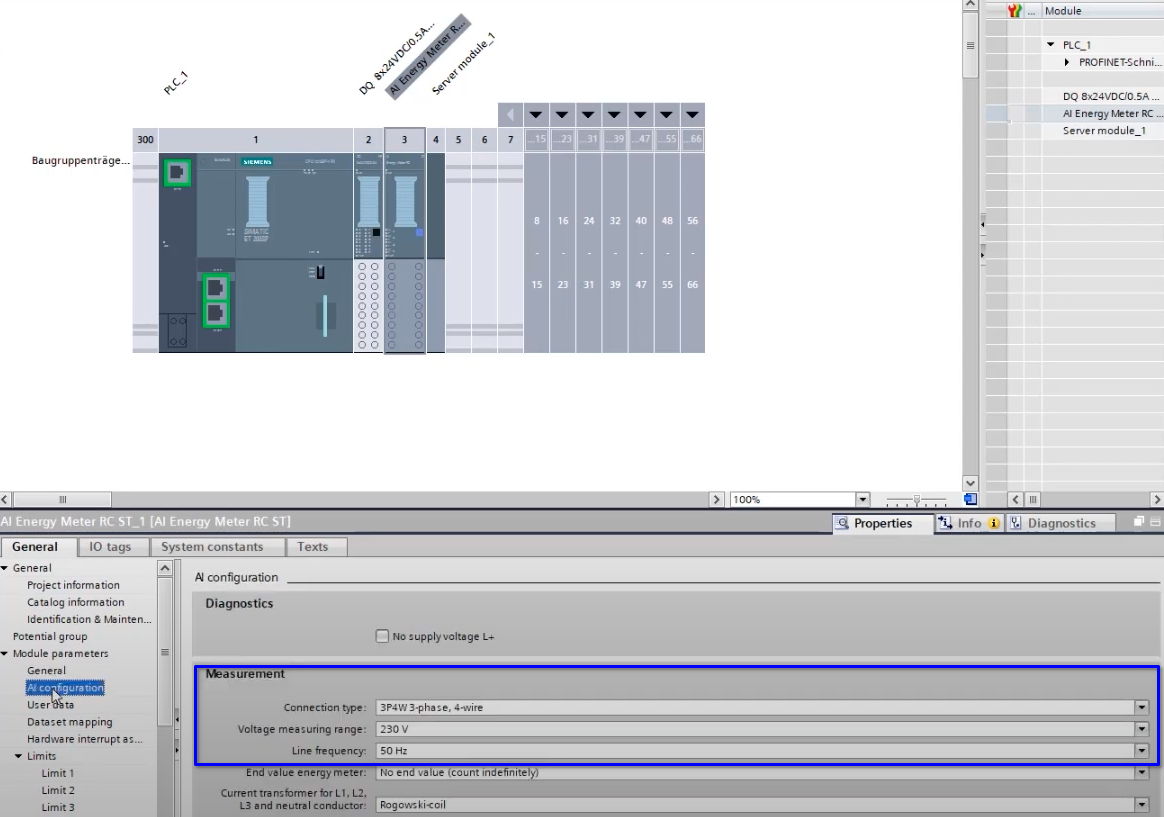Select Dataset mapping in navigation tree
Viewport: 1164px width, 817px height.
tap(69, 722)
